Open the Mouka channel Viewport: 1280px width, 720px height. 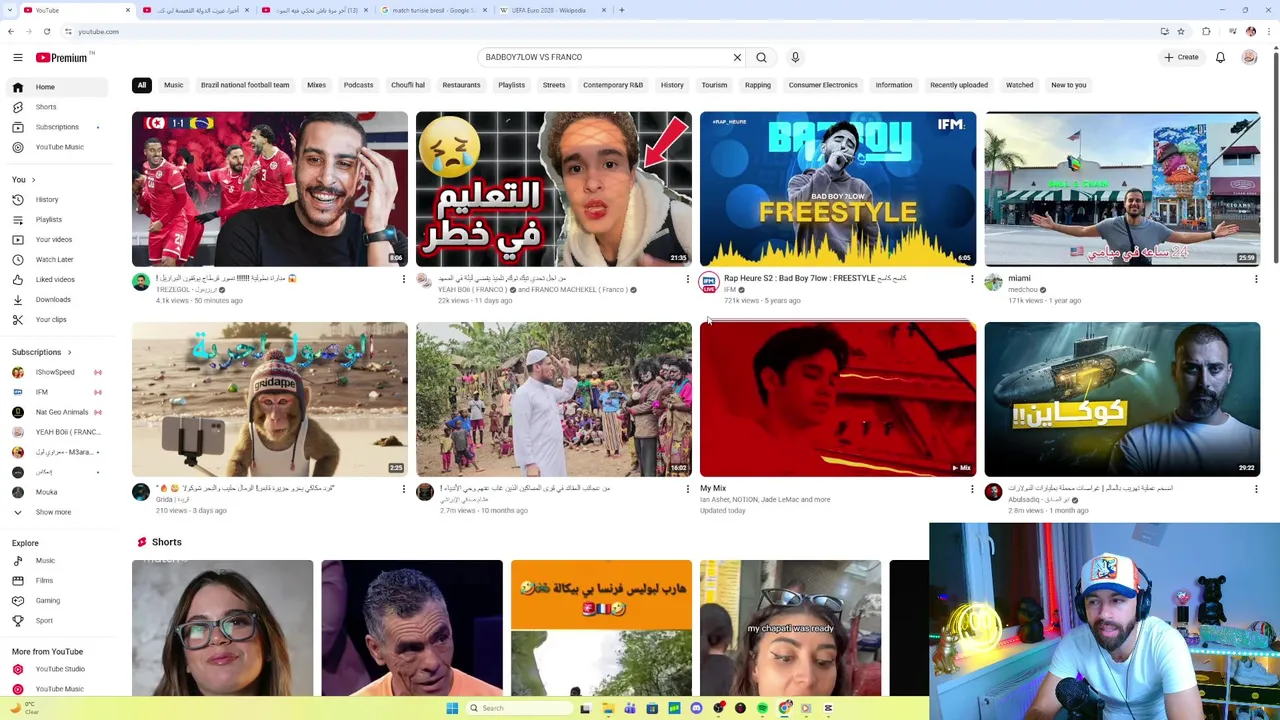coord(55,492)
